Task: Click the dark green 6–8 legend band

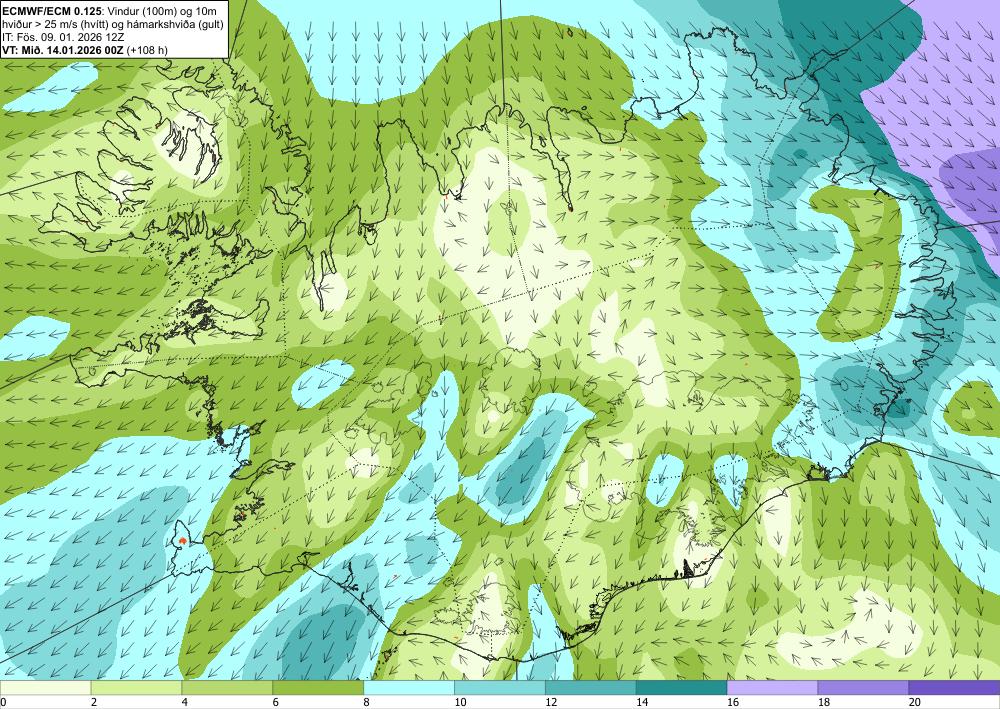Action: coord(318,687)
